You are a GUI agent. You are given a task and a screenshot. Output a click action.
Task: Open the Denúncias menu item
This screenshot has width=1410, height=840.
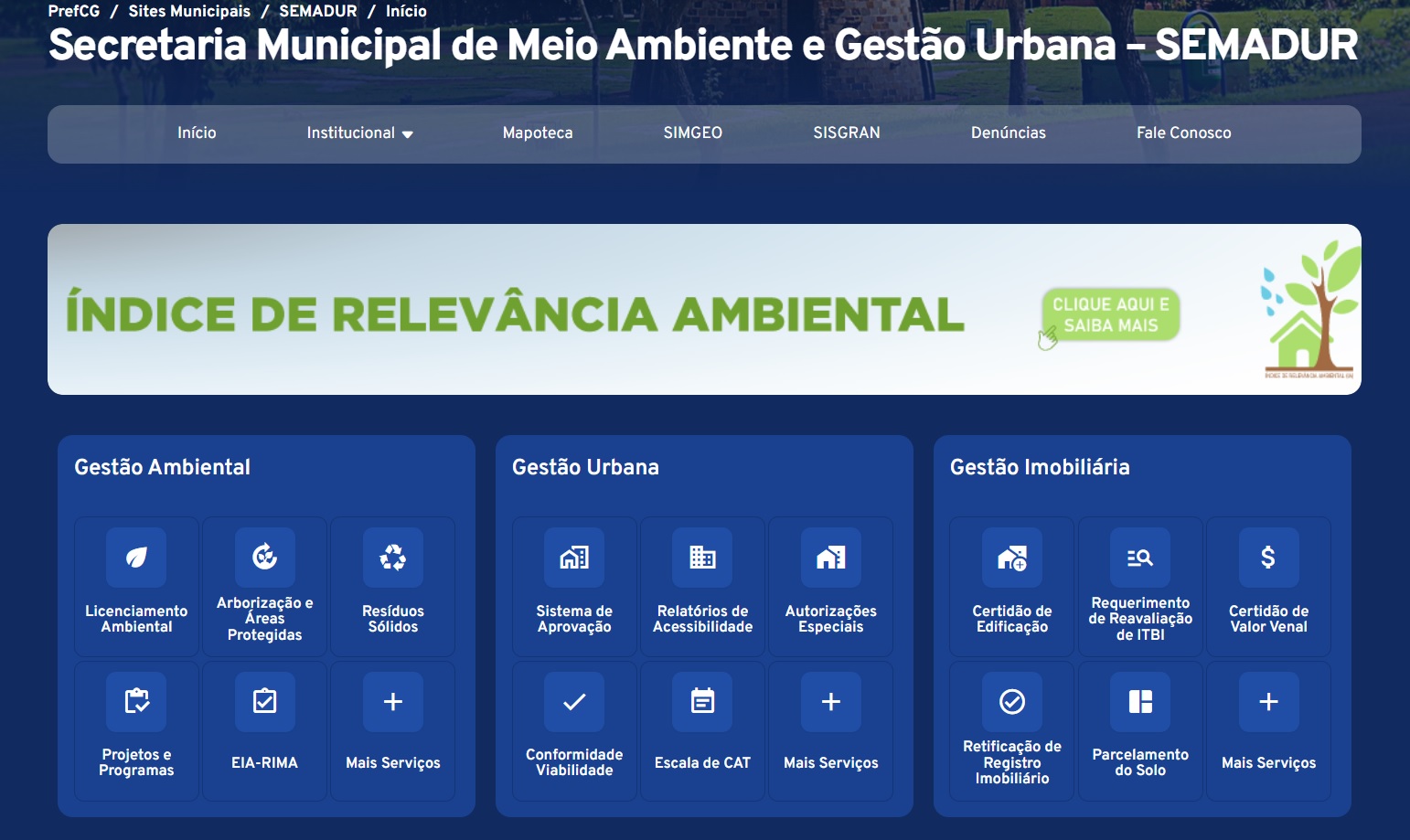pos(1008,133)
